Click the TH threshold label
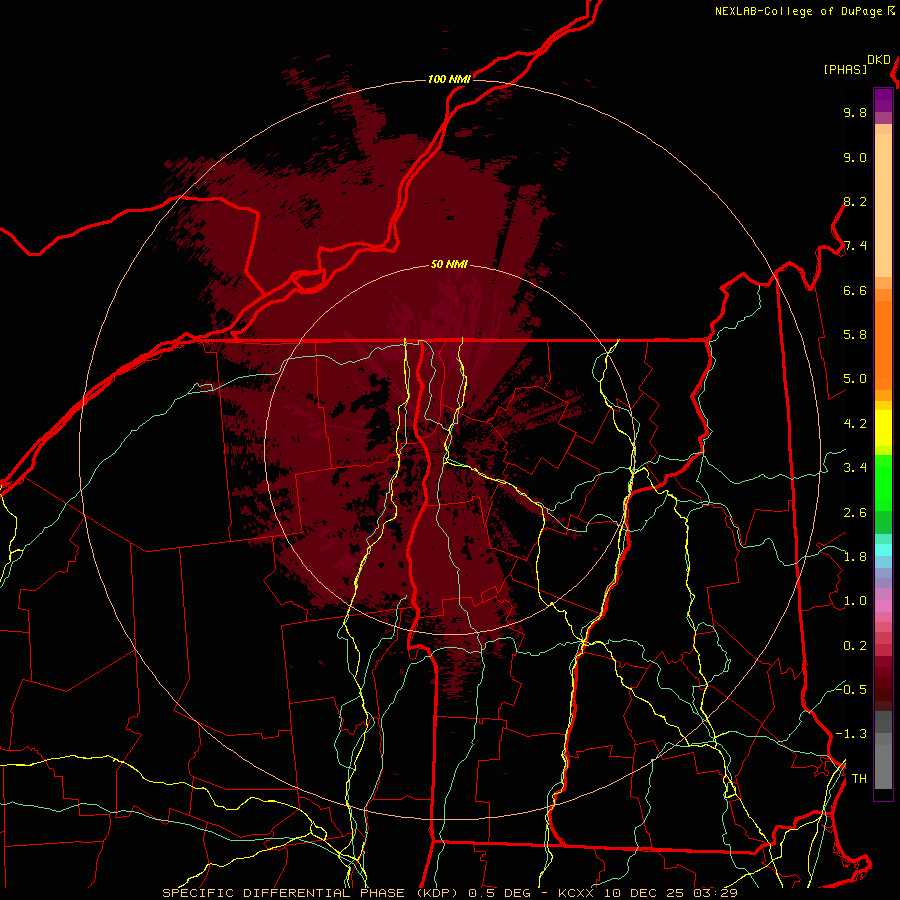The height and width of the screenshot is (900, 900). (859, 779)
